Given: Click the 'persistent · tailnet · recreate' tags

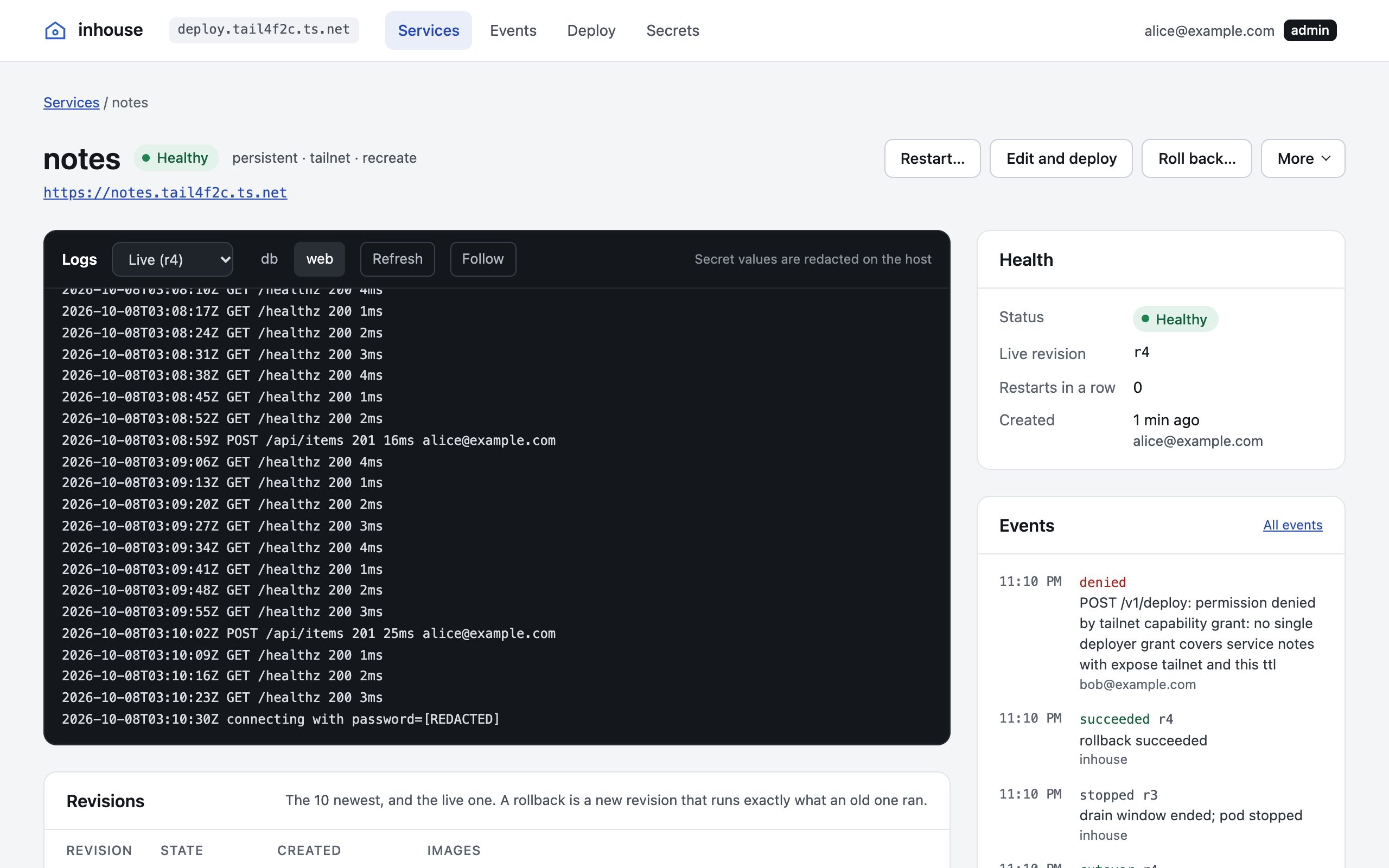Looking at the screenshot, I should tap(324, 158).
